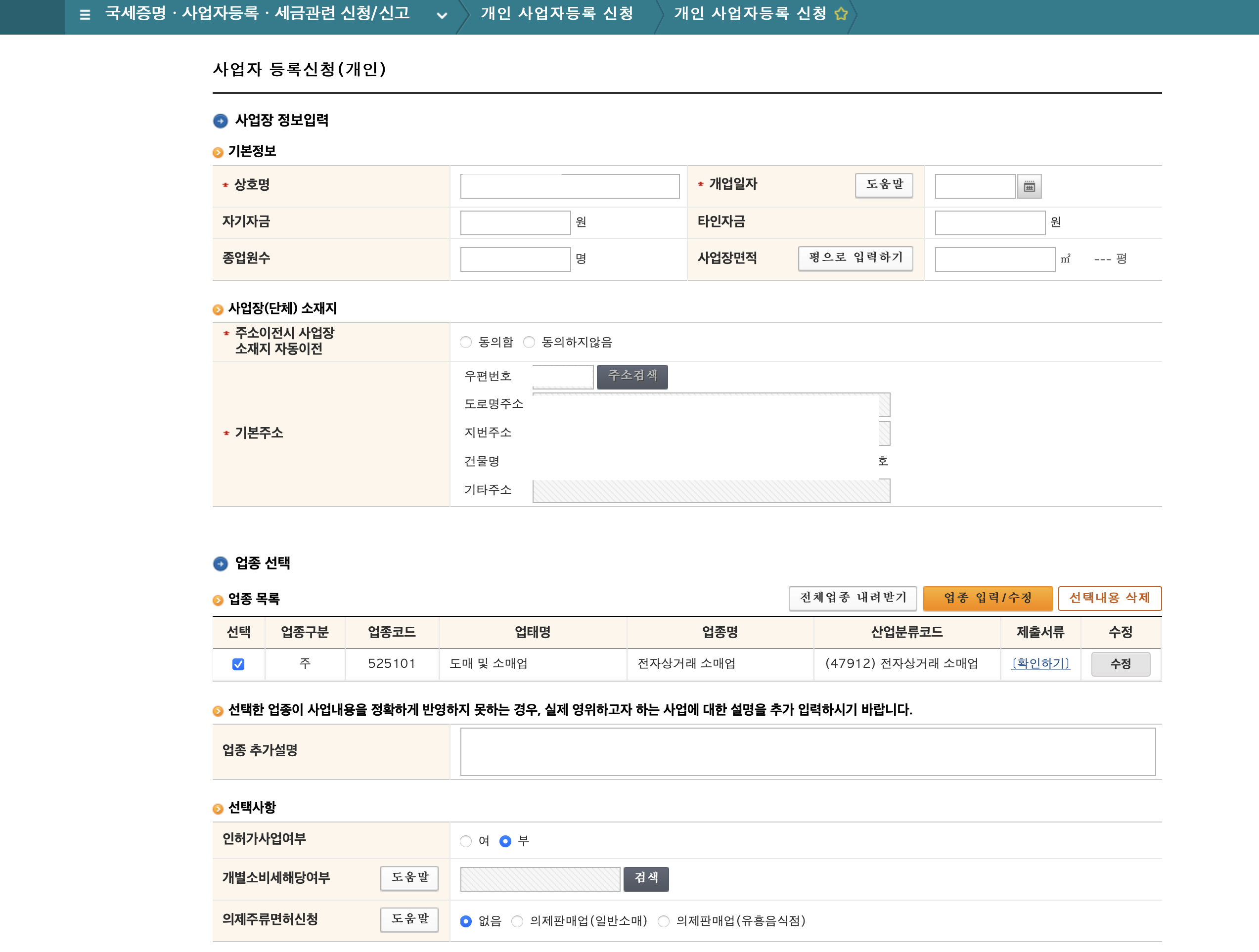Choose 여 for 인허가사업여부

click(x=466, y=841)
